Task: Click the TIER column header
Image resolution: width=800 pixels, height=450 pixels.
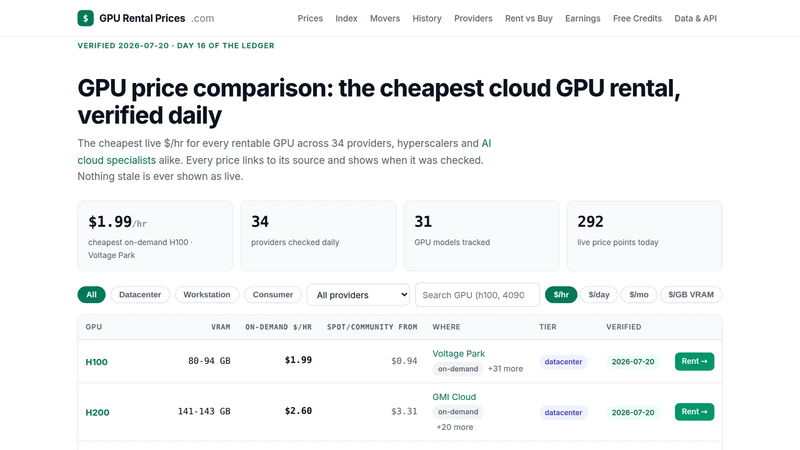Action: pos(548,327)
